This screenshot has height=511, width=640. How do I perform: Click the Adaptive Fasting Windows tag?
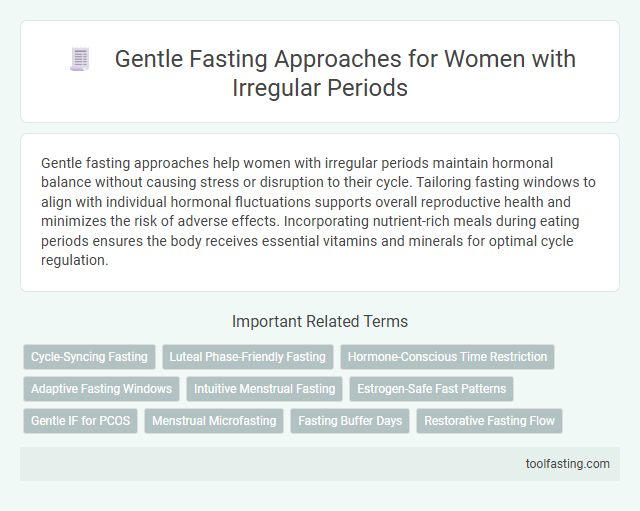click(x=101, y=389)
